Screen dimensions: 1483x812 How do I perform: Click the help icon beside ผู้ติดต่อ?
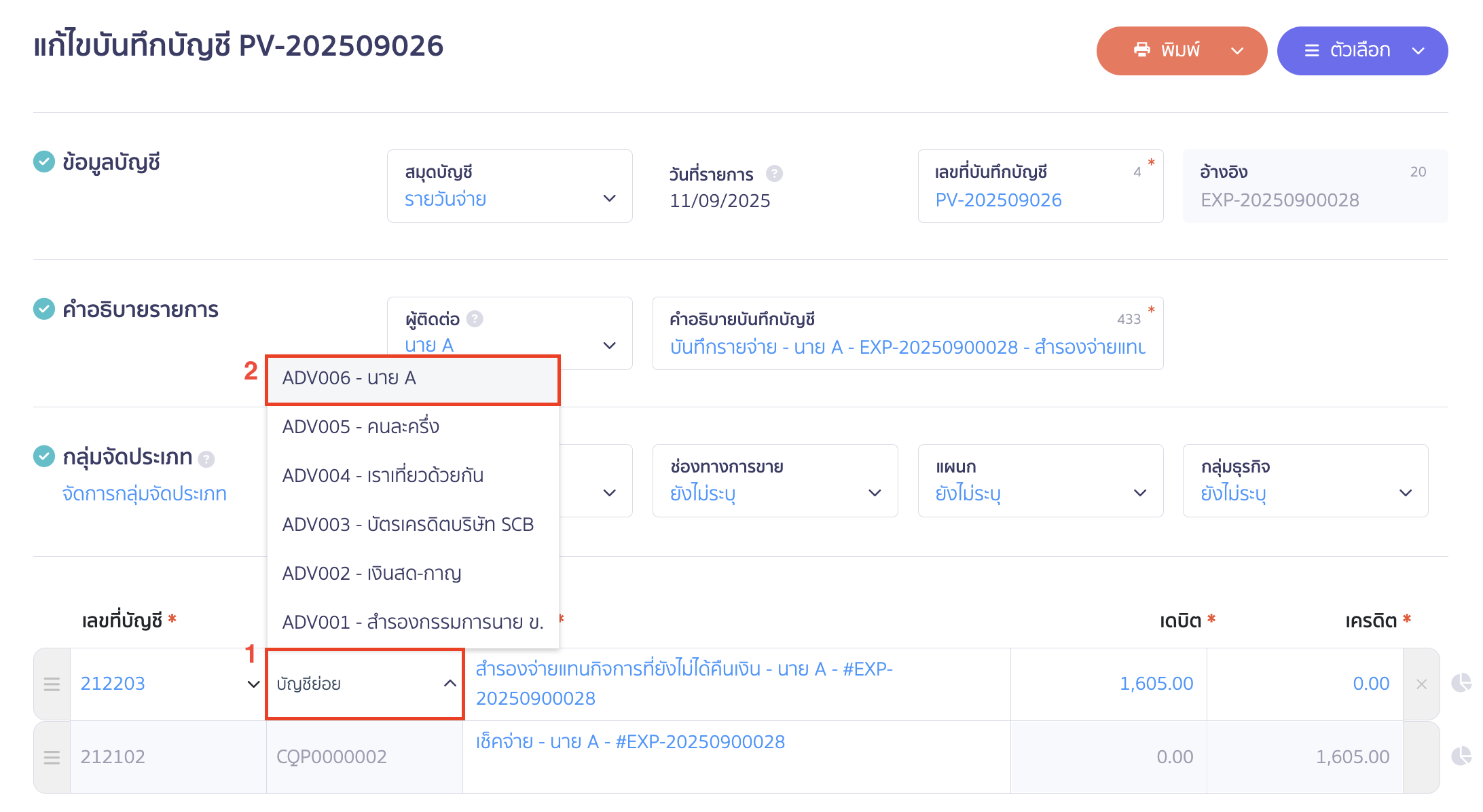(x=475, y=318)
